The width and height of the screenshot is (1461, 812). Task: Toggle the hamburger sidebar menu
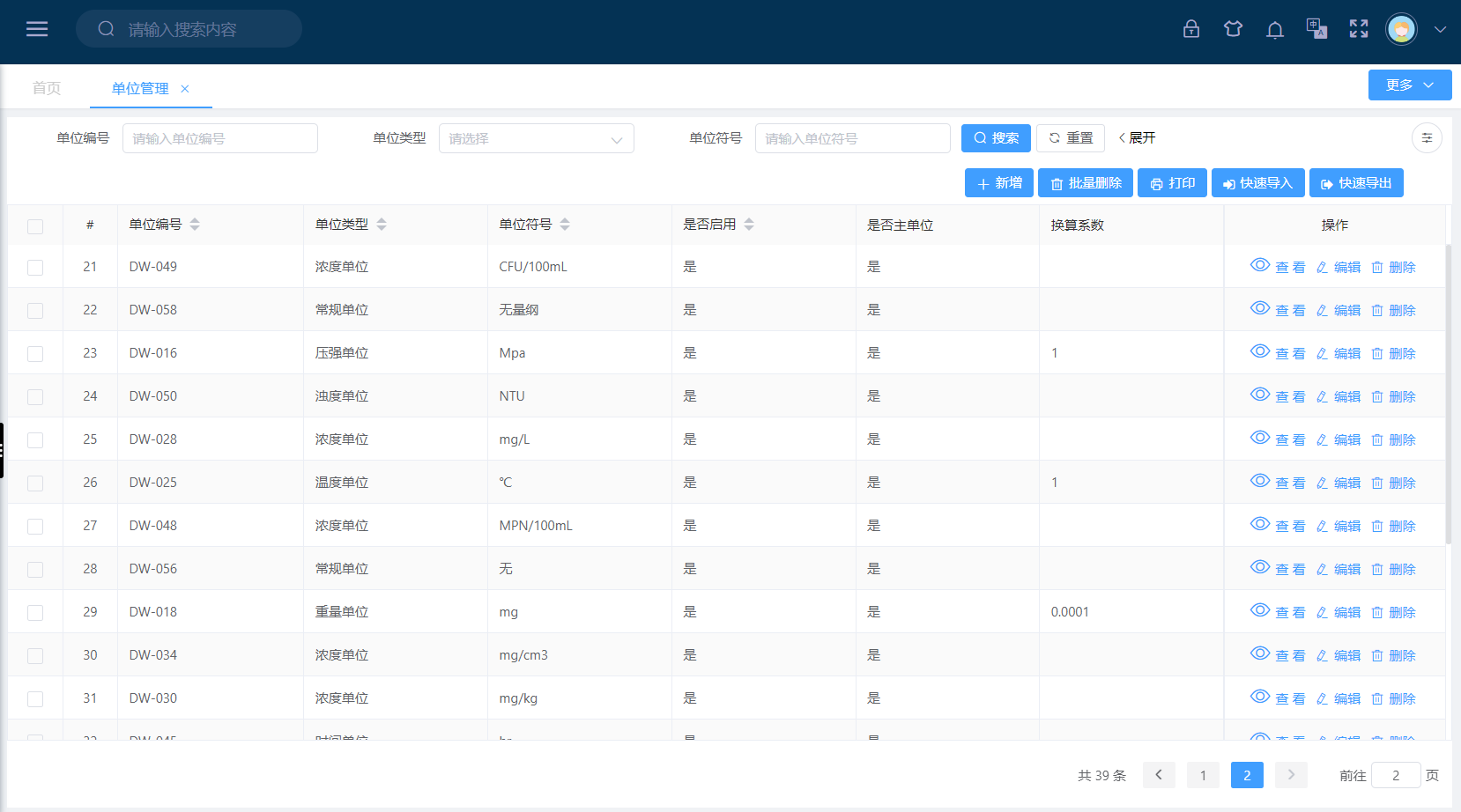(x=37, y=29)
